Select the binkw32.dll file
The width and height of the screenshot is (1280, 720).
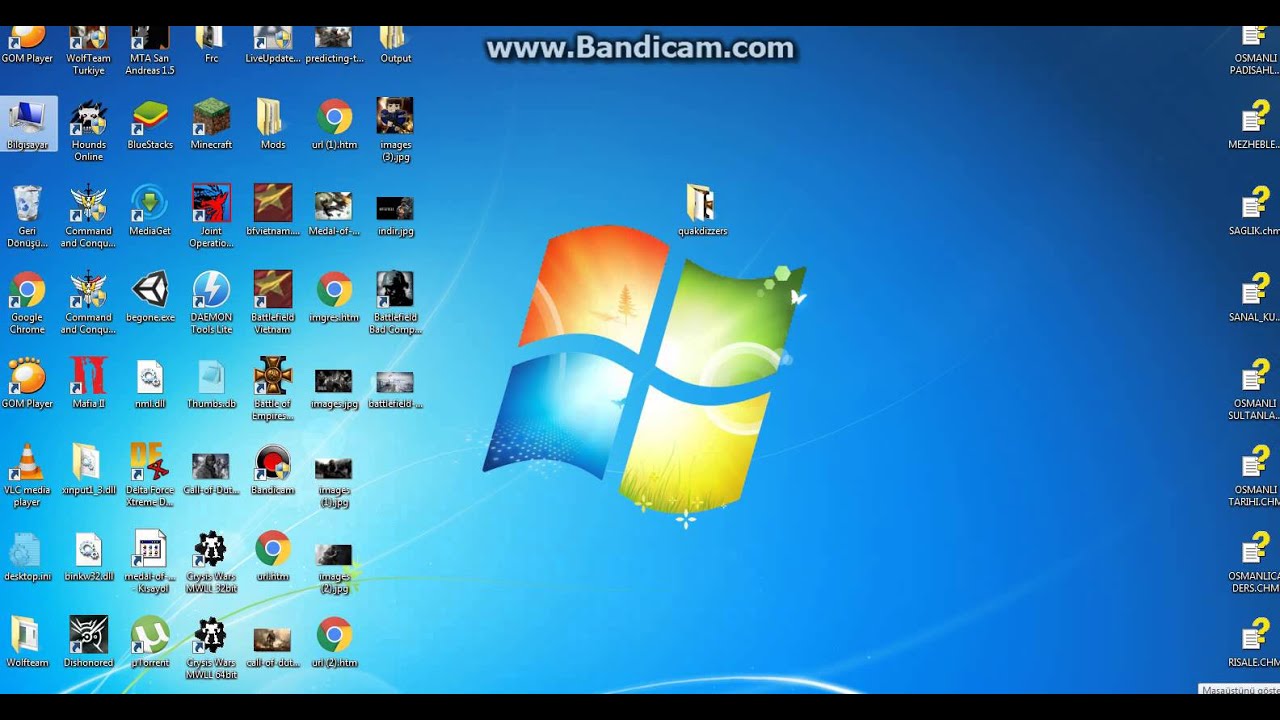coord(89,556)
